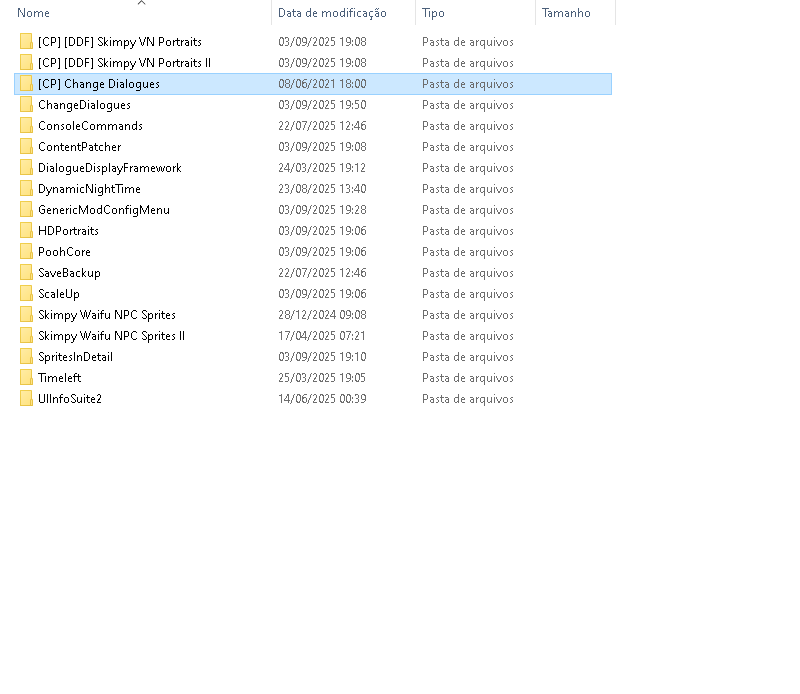Click the GenericModConfigMenu folder icon
This screenshot has width=800, height=694.
click(x=26, y=209)
